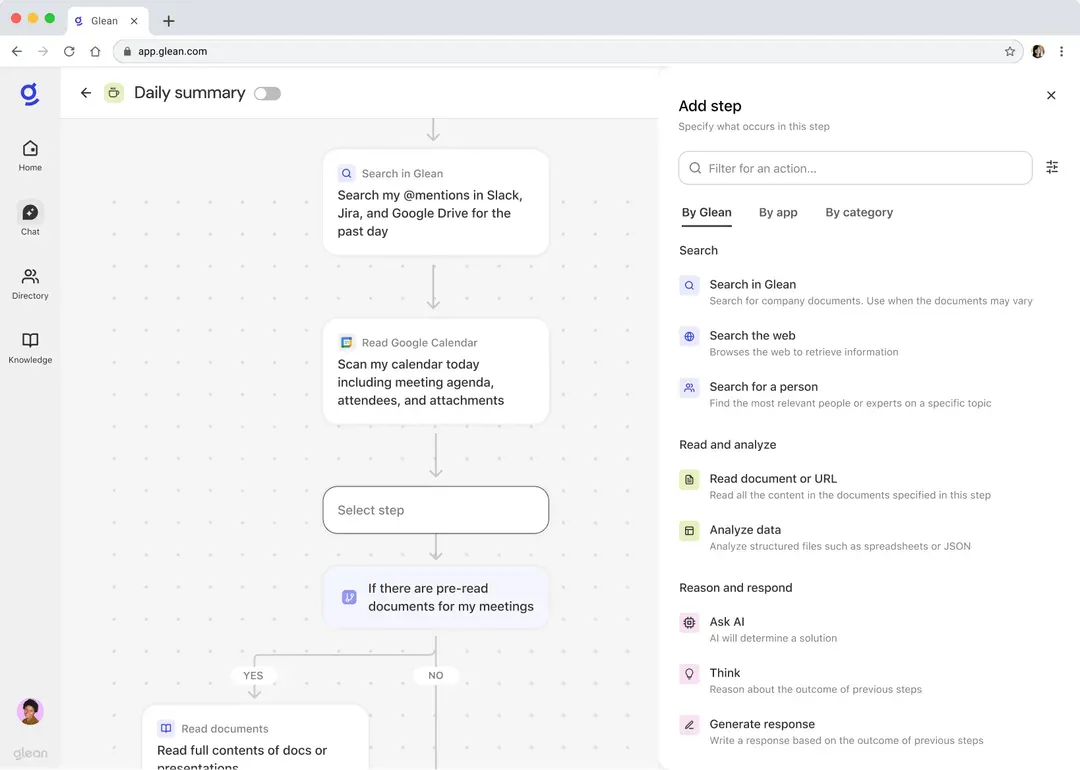Screen dimensions: 1080x770
Task: Choose the Search in Glean action
Action: tap(856, 292)
